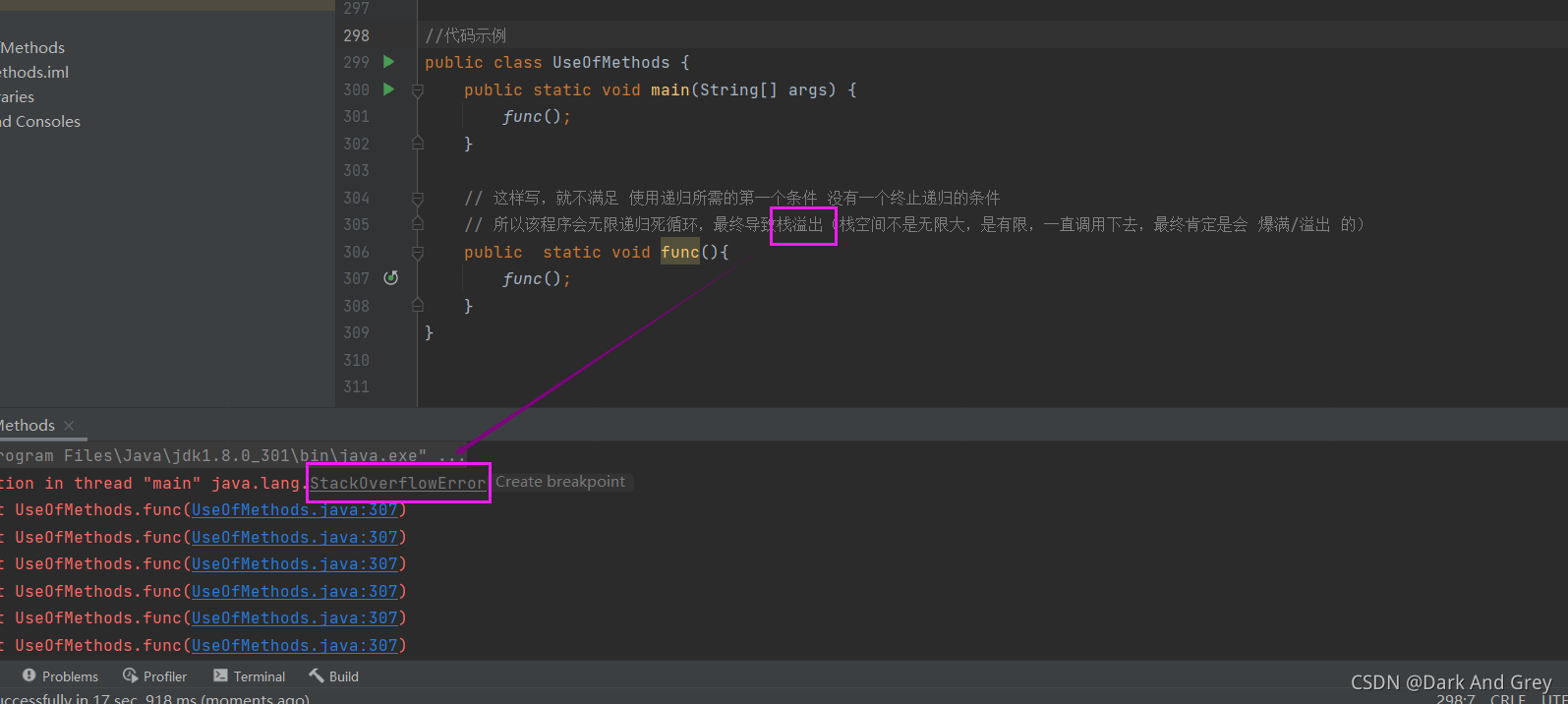The image size is (1568, 704).
Task: Click line number 310 in the gutter
Action: (x=357, y=360)
